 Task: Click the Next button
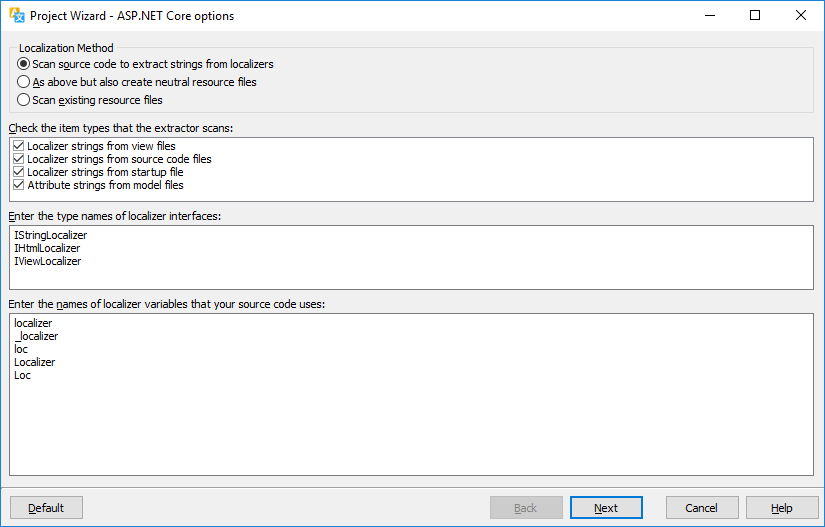click(x=606, y=508)
